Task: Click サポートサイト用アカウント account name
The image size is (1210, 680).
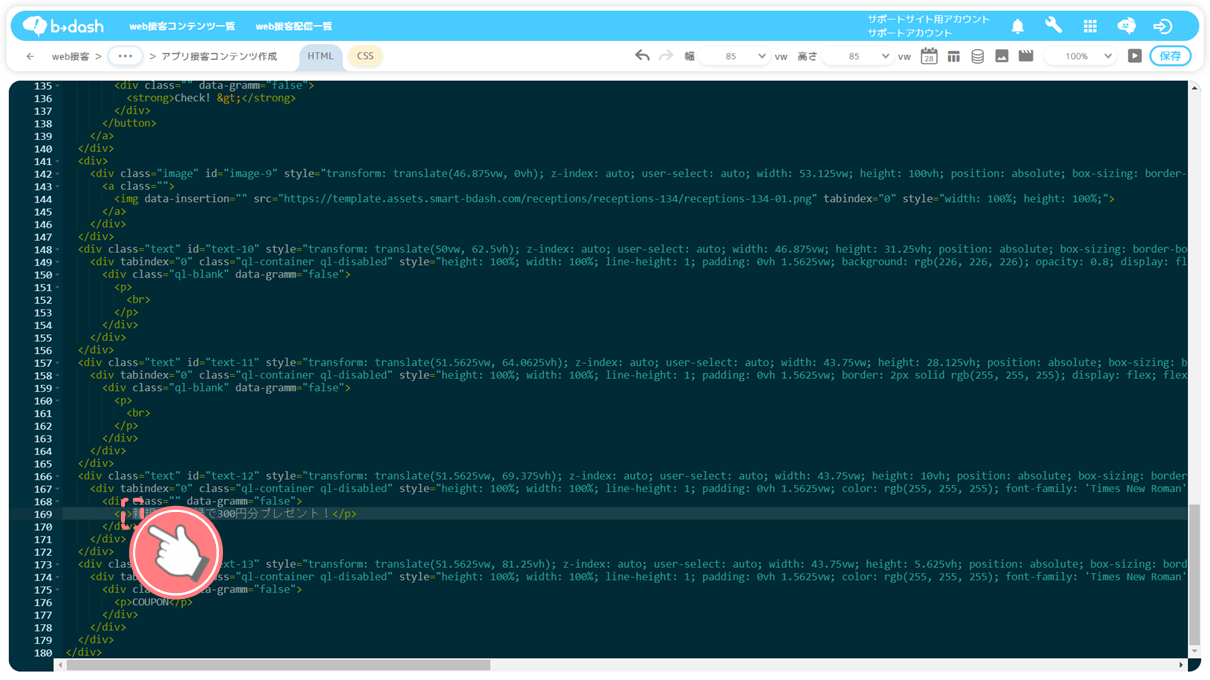Action: (929, 19)
